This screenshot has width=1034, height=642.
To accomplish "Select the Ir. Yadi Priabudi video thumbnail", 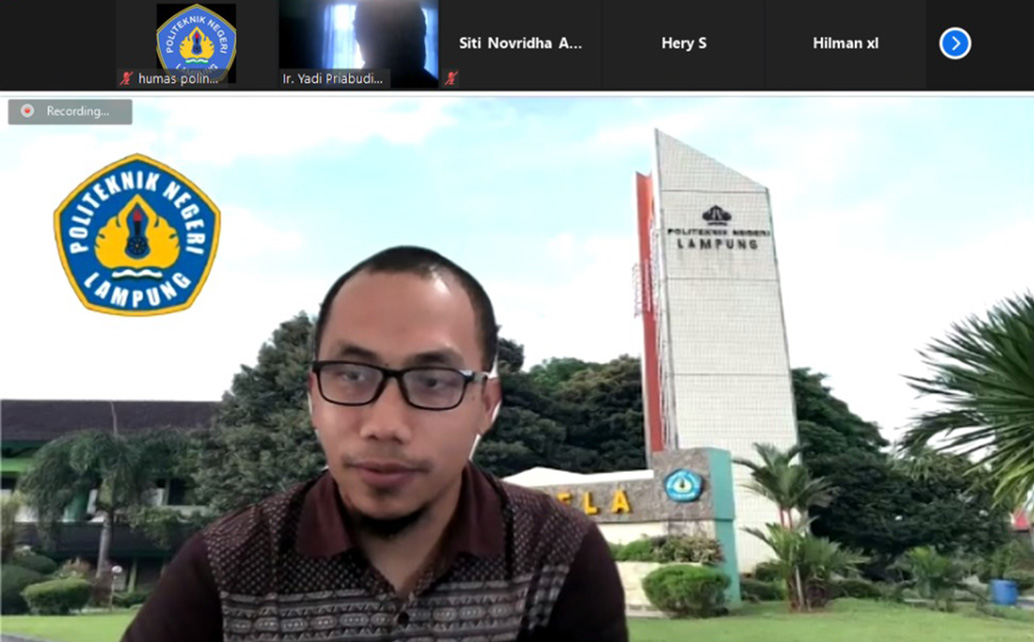I will coord(358,40).
